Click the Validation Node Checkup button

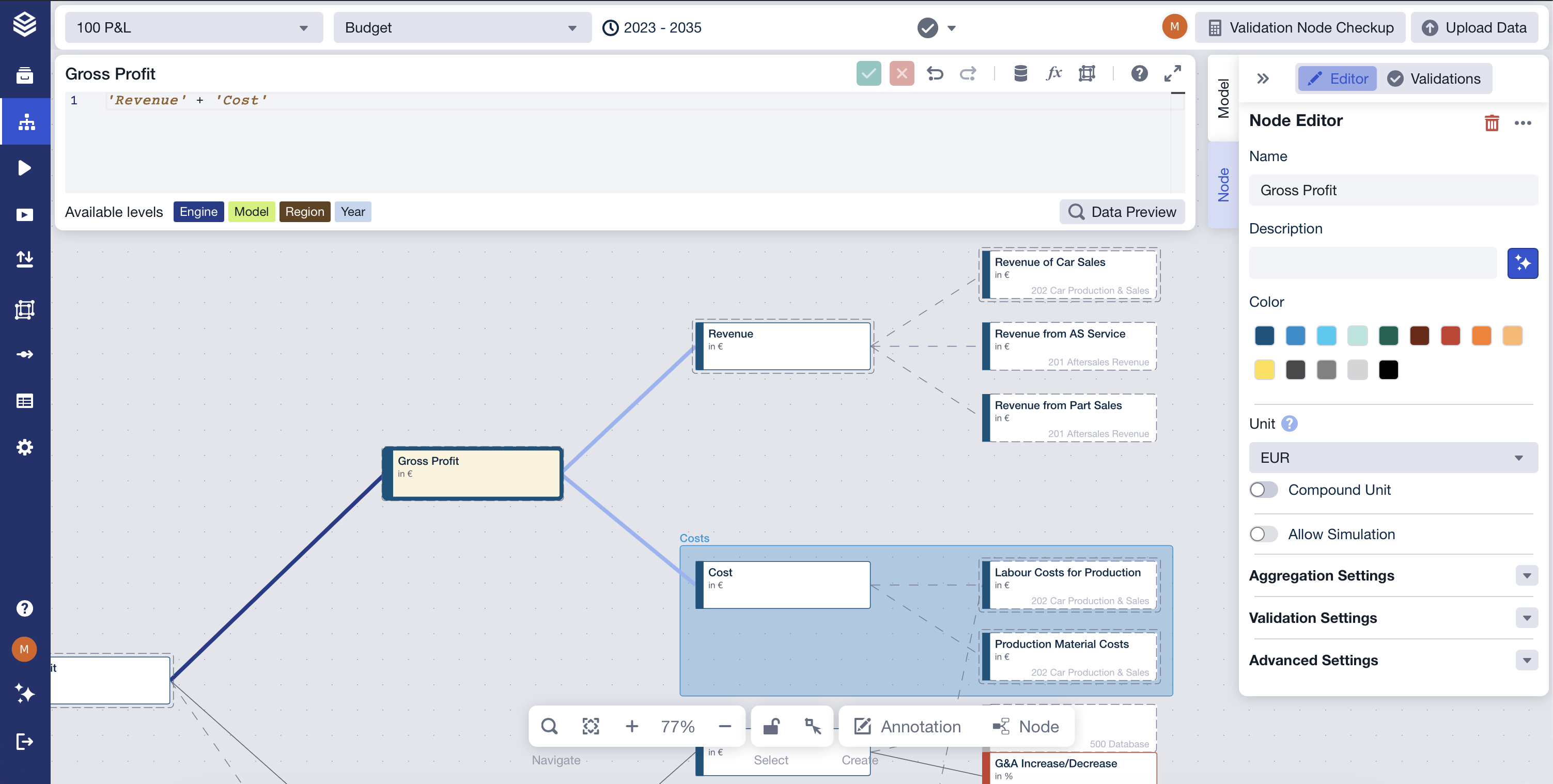(x=1300, y=28)
